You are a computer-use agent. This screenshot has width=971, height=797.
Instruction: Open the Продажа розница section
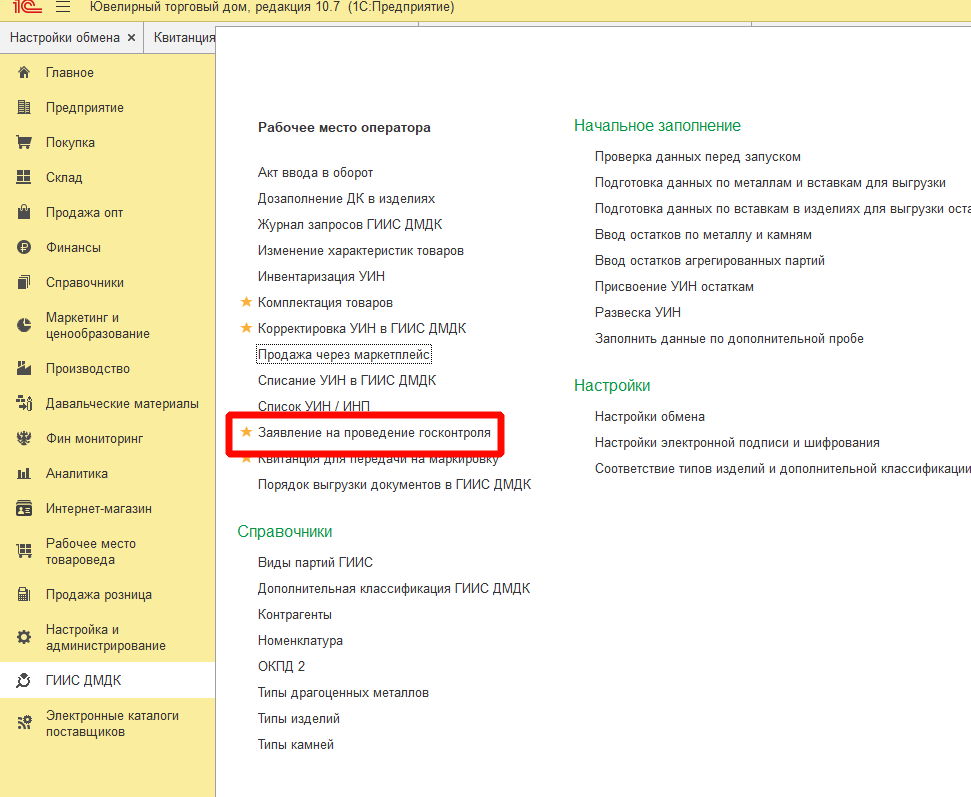pyautogui.click(x=98, y=594)
